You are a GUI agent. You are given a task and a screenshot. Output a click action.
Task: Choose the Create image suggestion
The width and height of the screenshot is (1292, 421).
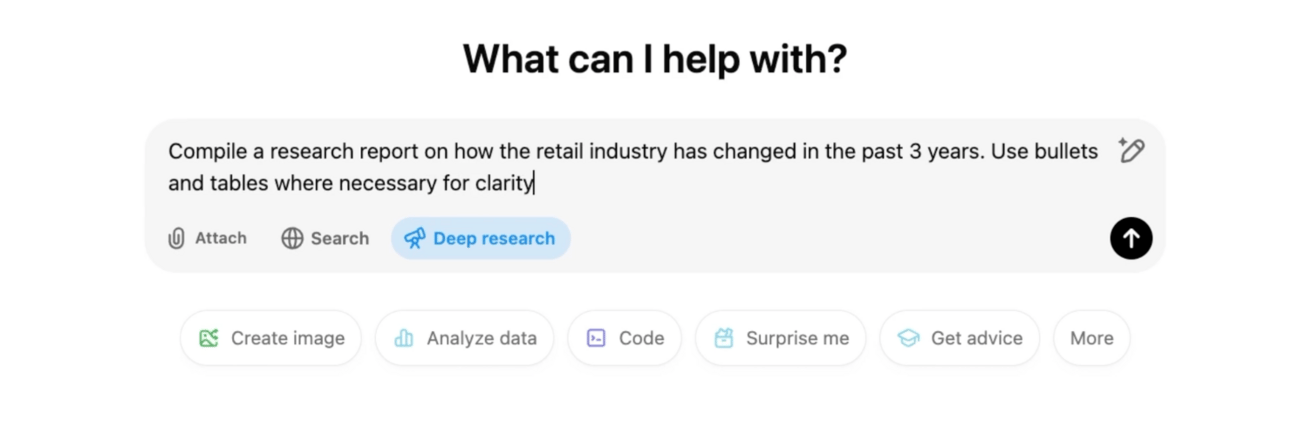tap(271, 338)
